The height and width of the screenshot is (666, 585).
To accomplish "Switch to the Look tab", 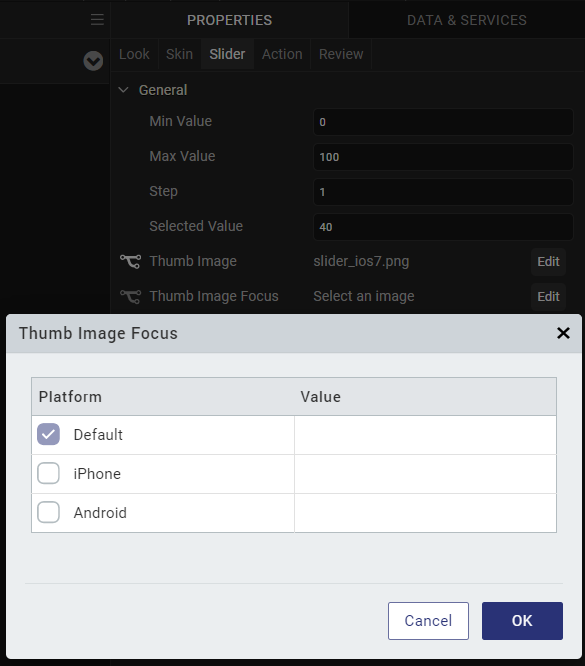I will [134, 54].
